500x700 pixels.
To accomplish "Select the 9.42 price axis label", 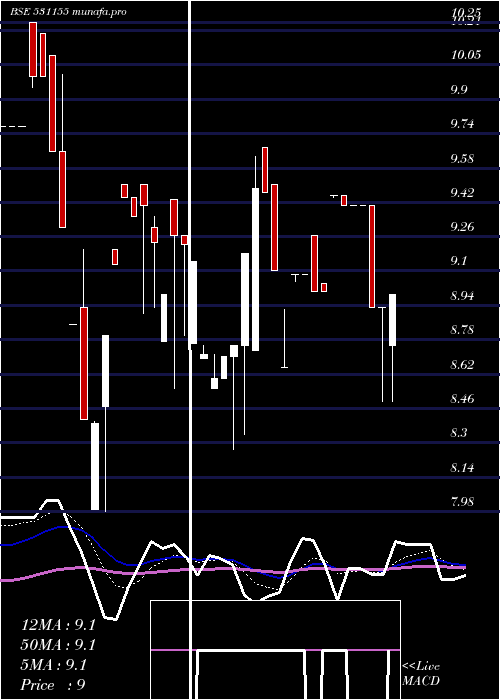I will [462, 192].
